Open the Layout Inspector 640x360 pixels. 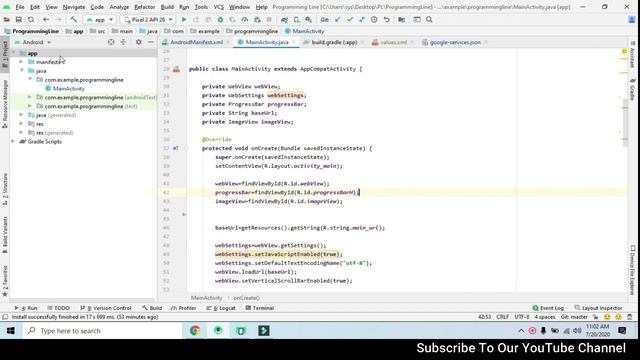click(598, 308)
